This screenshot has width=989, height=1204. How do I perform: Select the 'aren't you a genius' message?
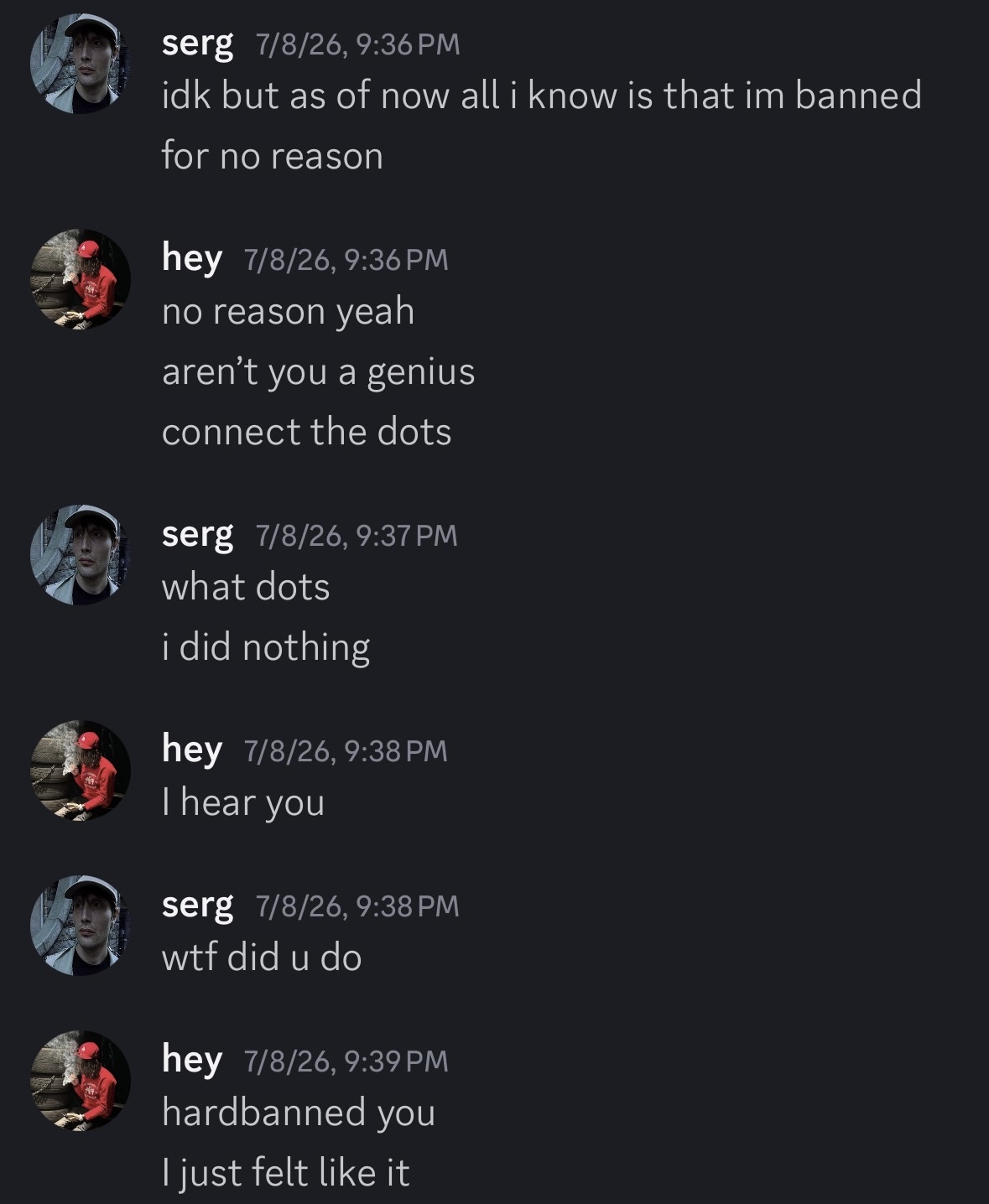pyautogui.click(x=319, y=371)
